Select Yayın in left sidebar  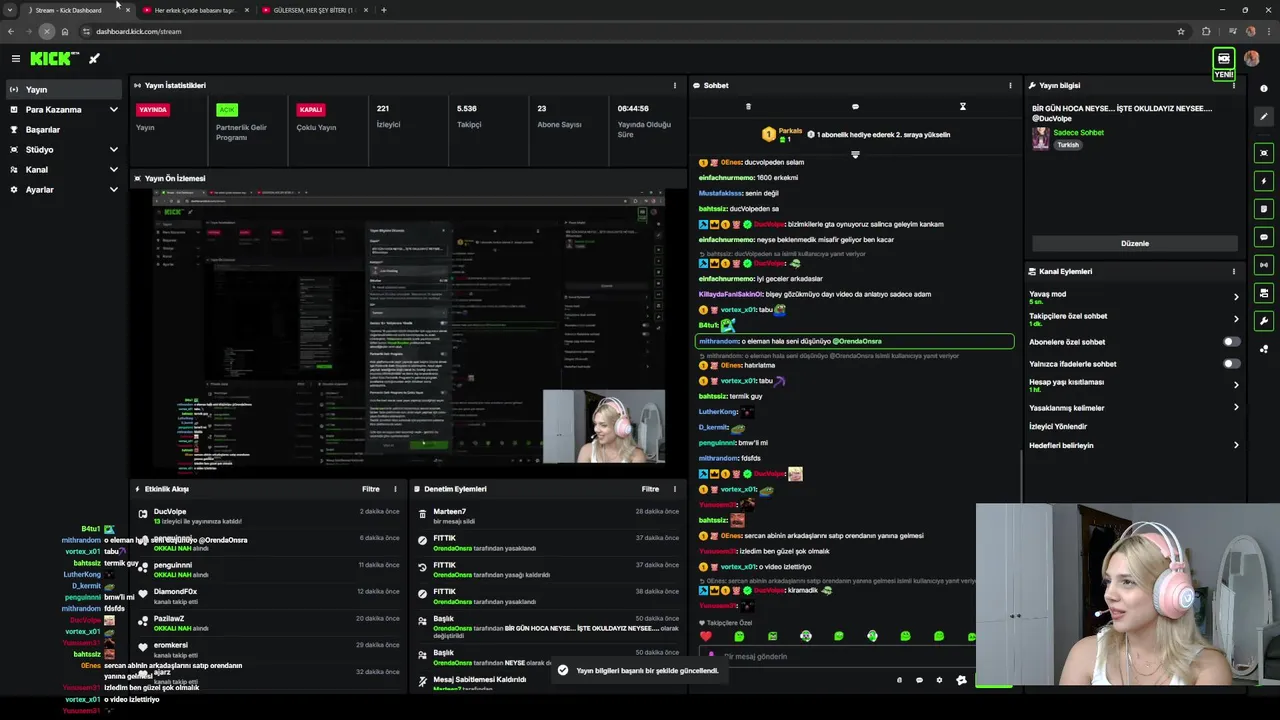[x=64, y=90]
